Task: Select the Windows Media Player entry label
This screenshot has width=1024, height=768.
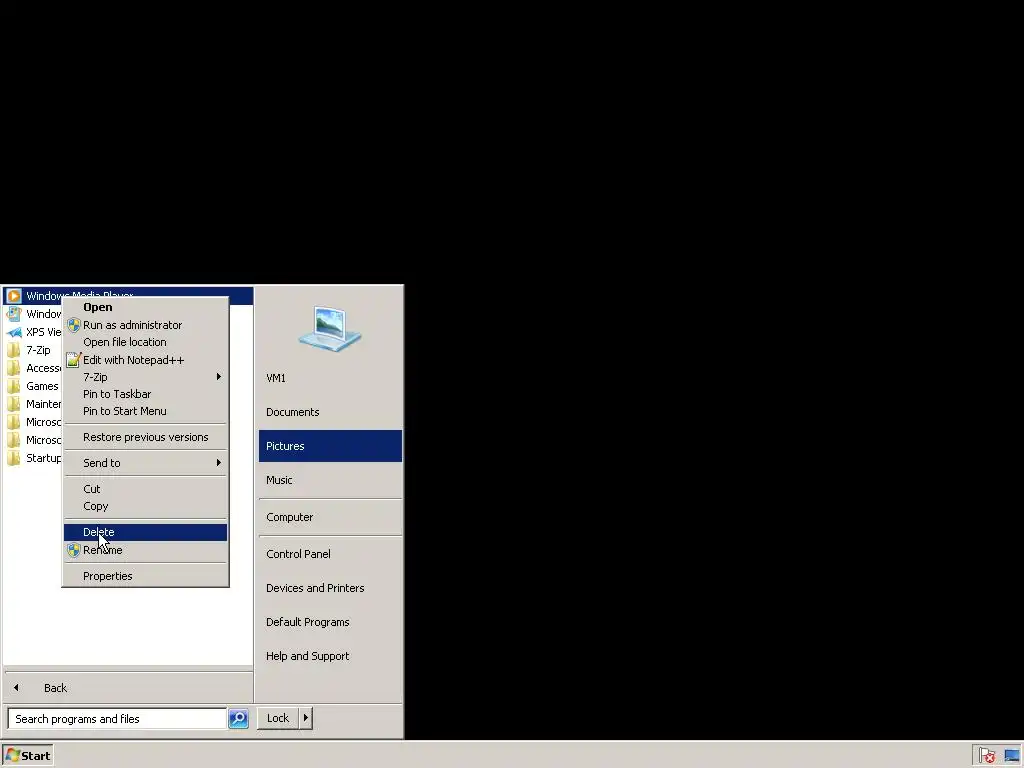Action: coord(80,296)
